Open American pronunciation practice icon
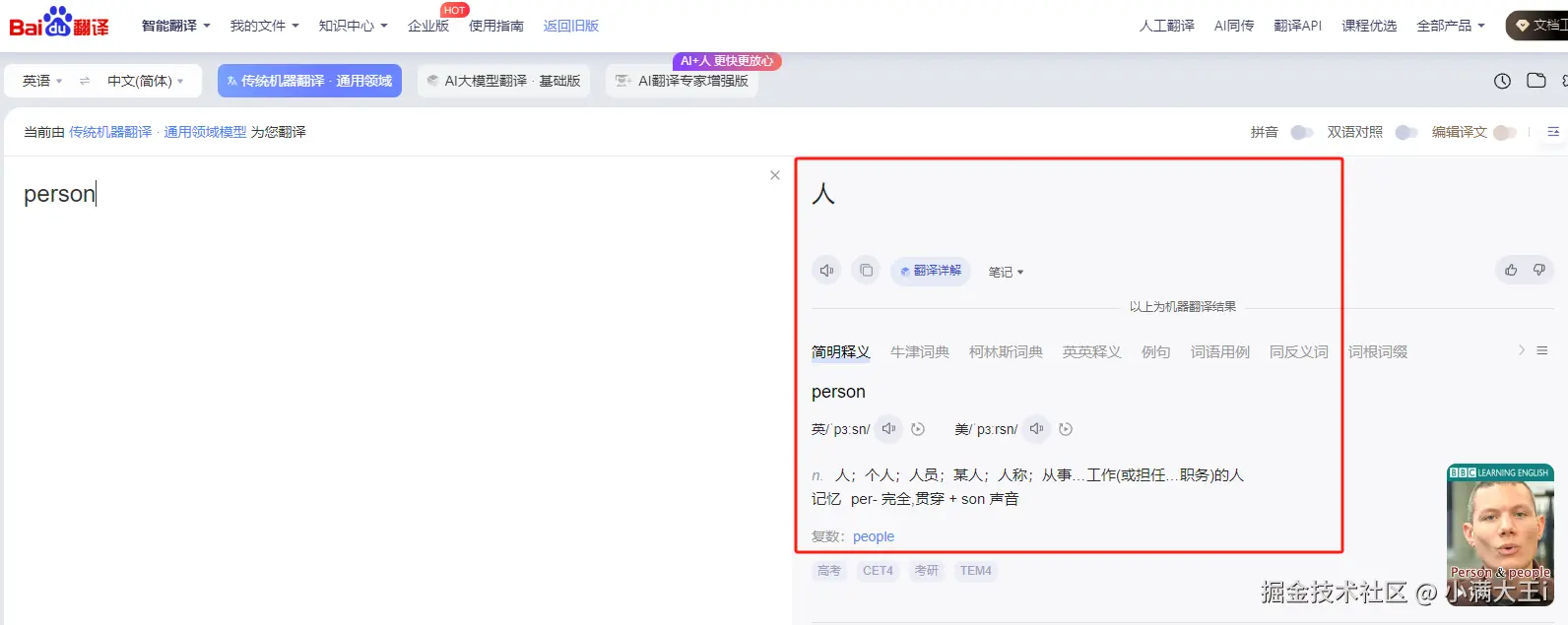This screenshot has width=1568, height=625. [x=1066, y=429]
